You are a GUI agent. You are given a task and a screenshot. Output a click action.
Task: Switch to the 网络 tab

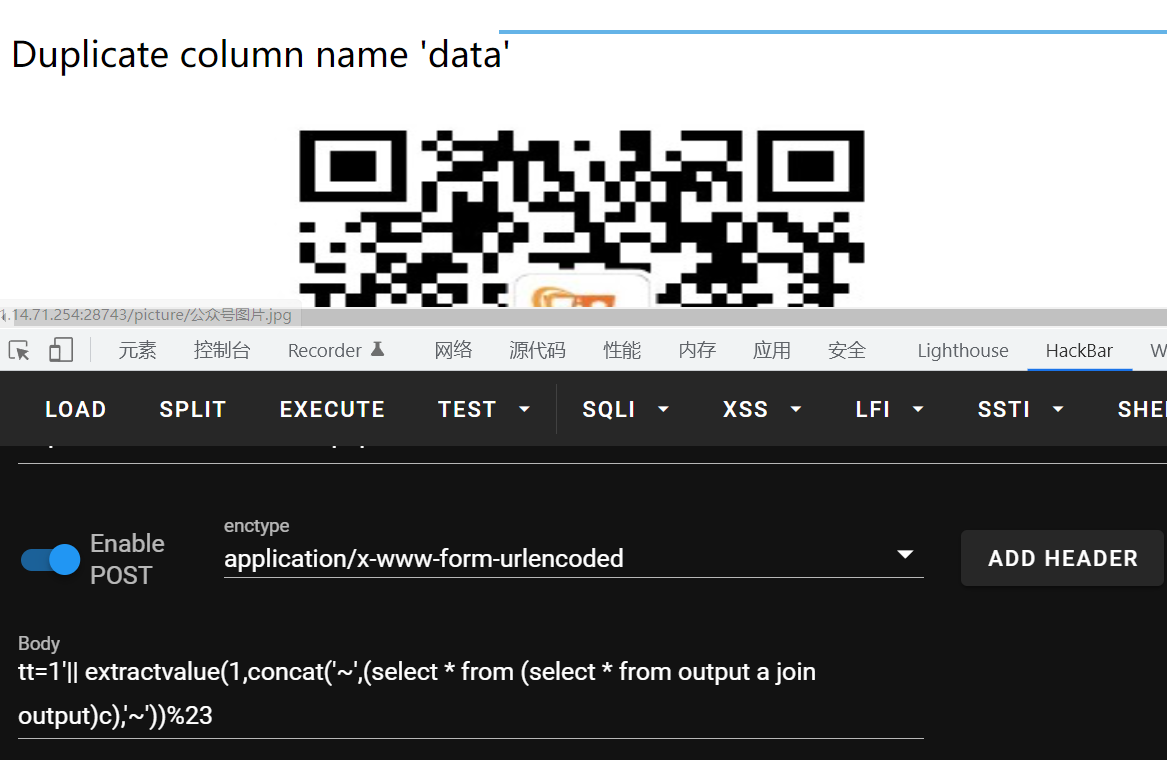[x=453, y=350]
